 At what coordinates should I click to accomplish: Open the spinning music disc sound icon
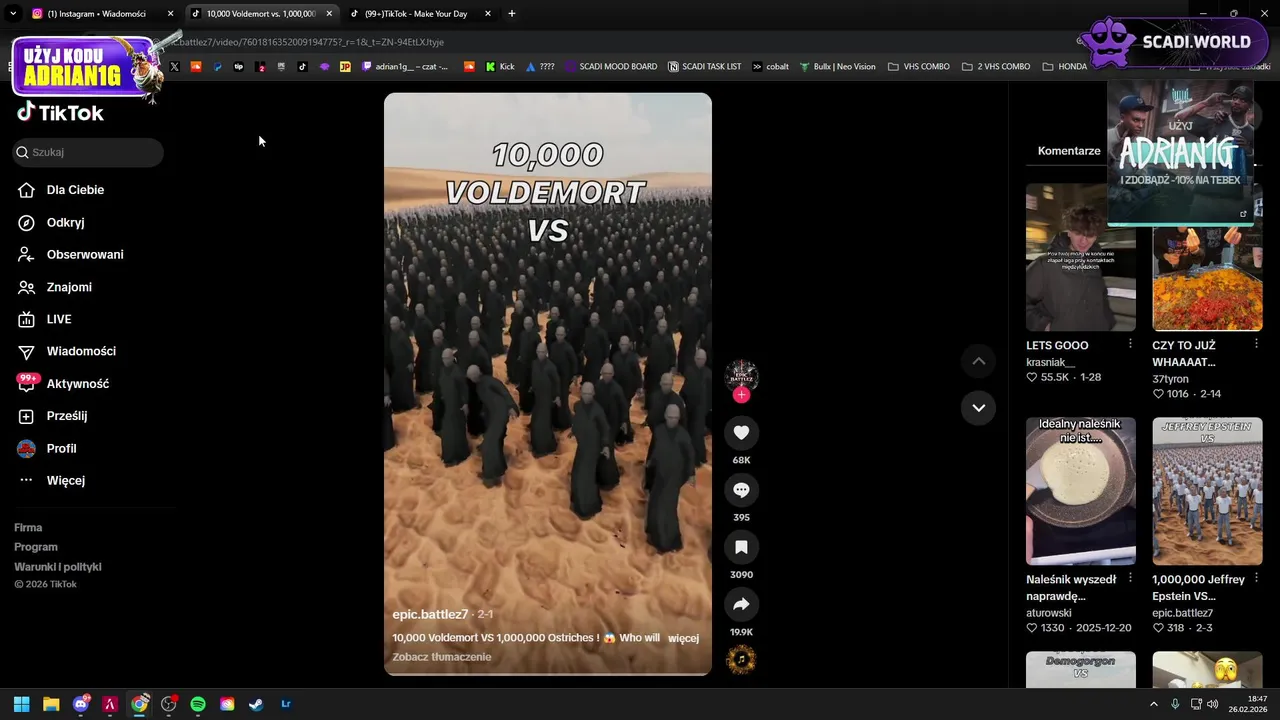[741, 659]
